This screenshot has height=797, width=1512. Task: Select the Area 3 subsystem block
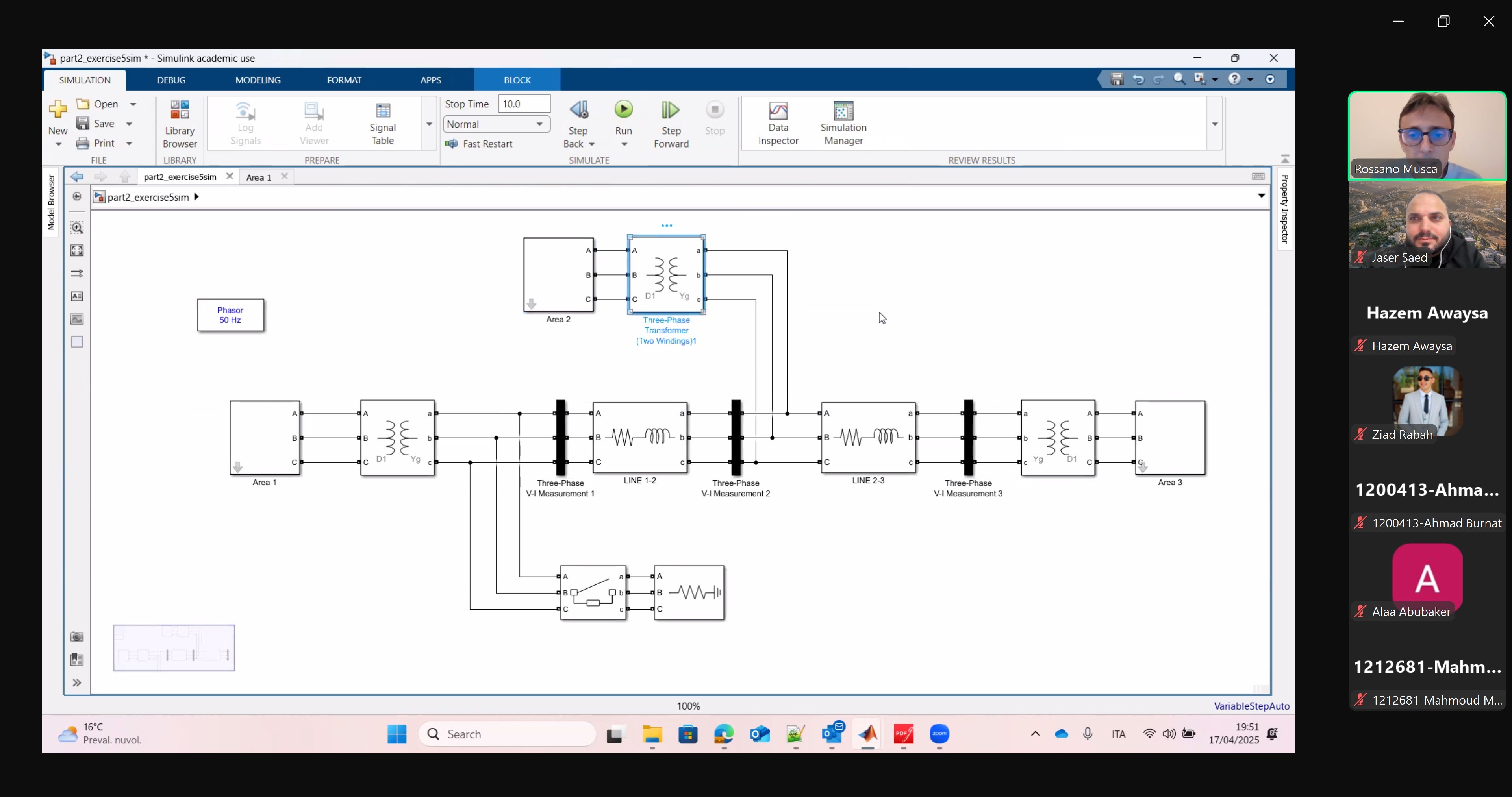pos(1170,438)
